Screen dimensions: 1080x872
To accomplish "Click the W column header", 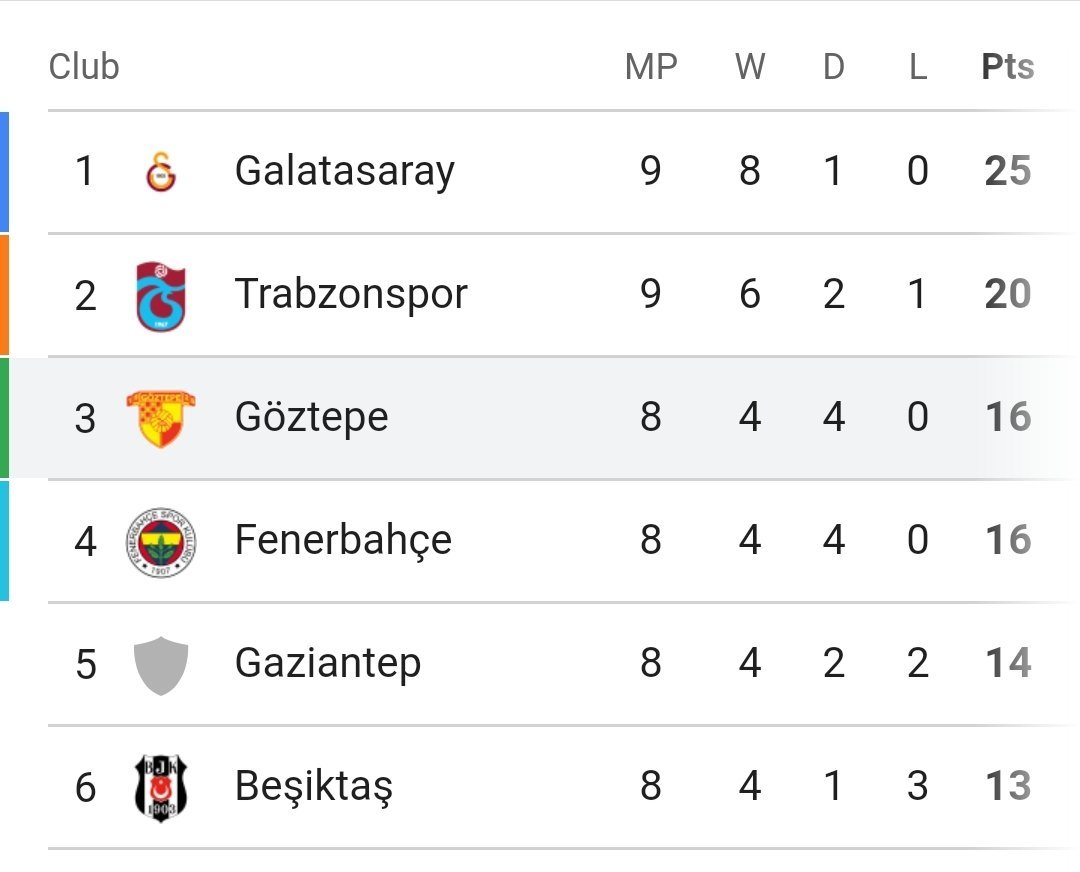I will pos(750,67).
